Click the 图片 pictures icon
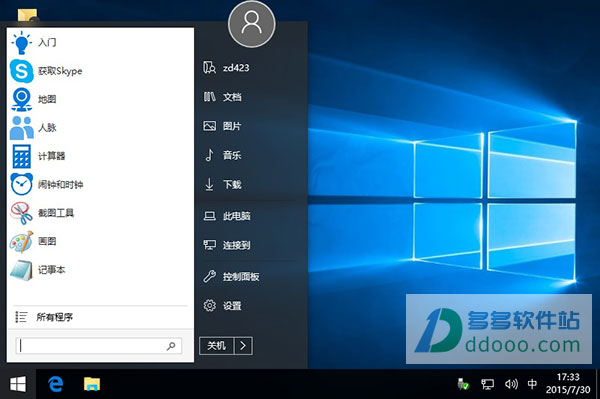 (209, 126)
